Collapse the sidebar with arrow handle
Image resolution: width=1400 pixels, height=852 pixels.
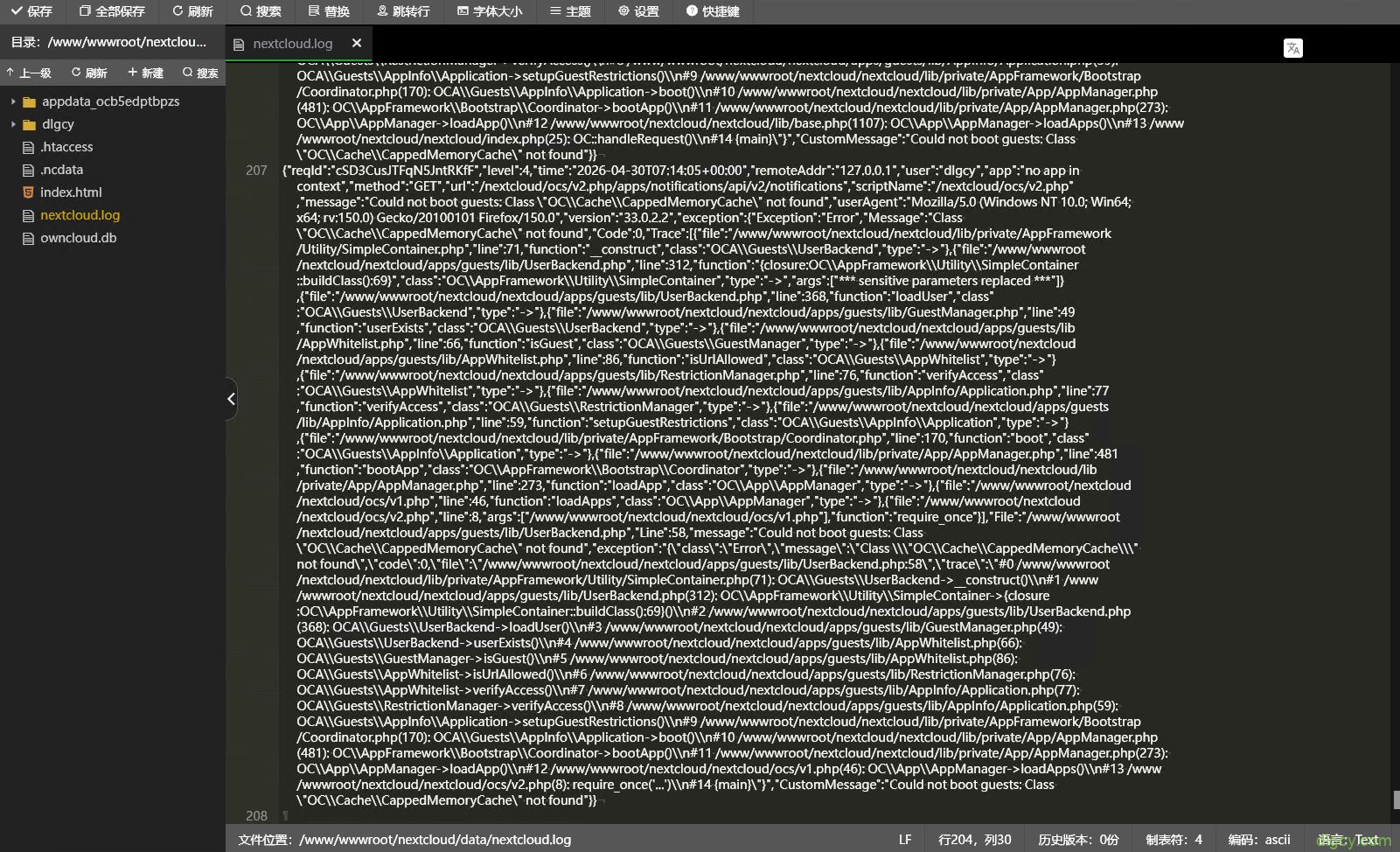pos(231,399)
